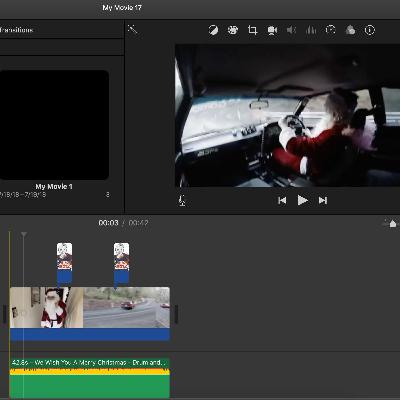Image resolution: width=400 pixels, height=400 pixels.
Task: Open the color balance adjustment
Action: [213, 30]
